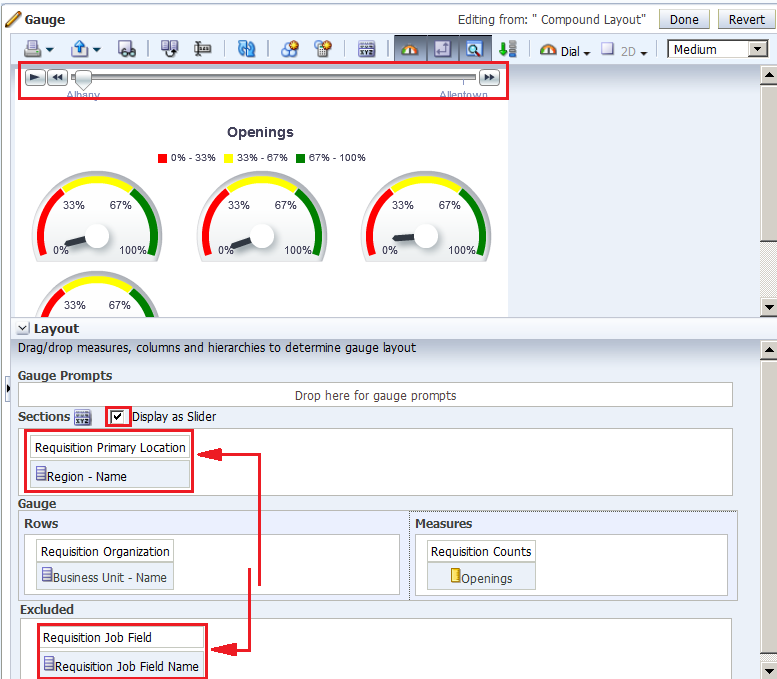Image resolution: width=777 pixels, height=679 pixels.
Task: Select the Region - Name column
Action: coord(110,476)
